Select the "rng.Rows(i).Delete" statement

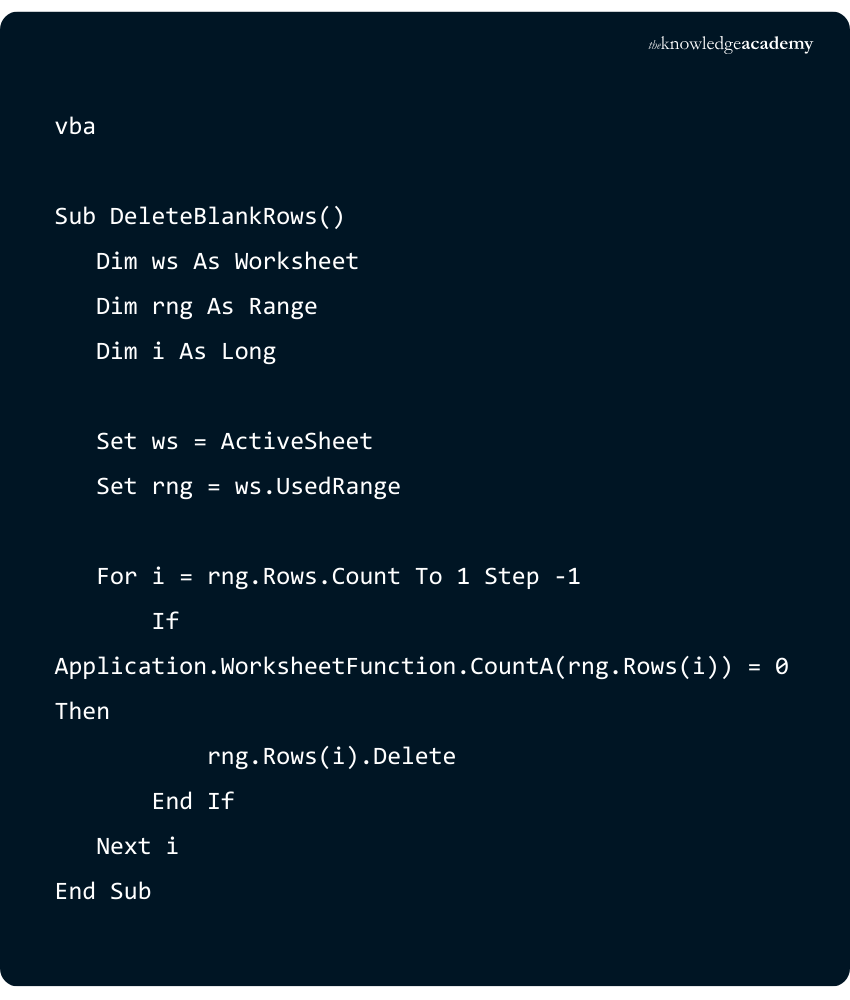point(331,757)
